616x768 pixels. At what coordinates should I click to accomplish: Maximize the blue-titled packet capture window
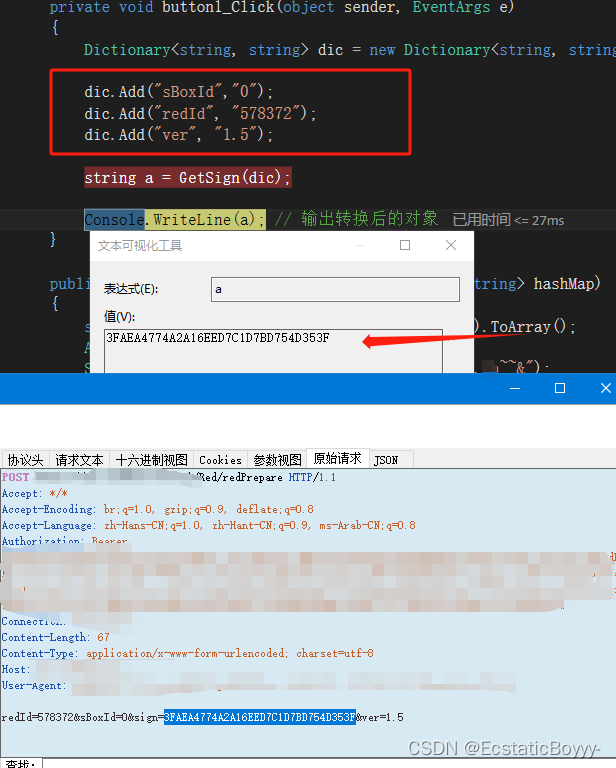[560, 388]
